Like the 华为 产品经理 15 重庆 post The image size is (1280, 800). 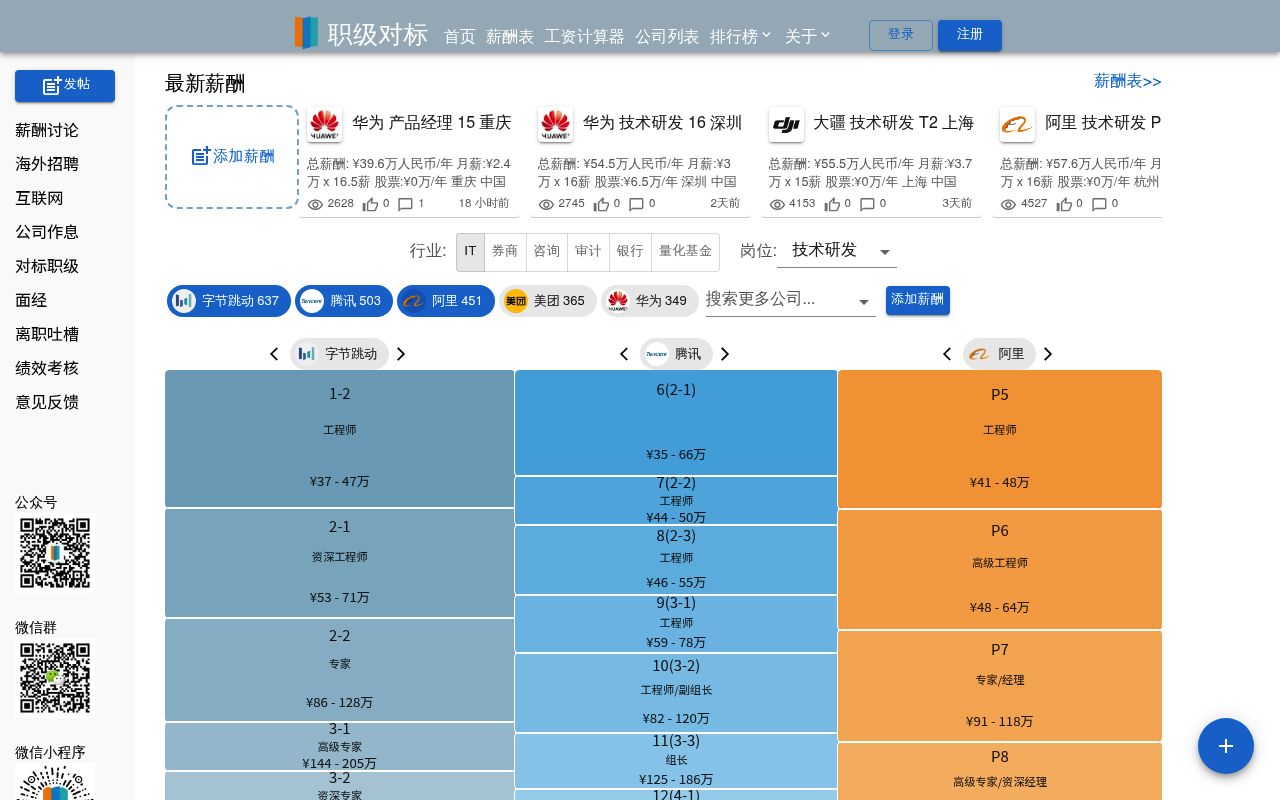(x=370, y=204)
